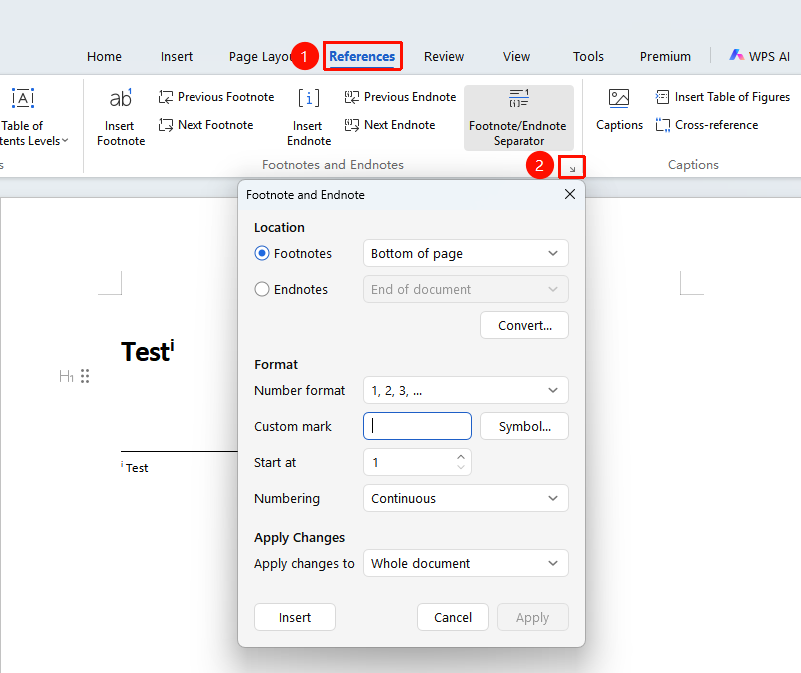
Task: Expand the Numbering Continuous dropdown
Action: [x=465, y=498]
